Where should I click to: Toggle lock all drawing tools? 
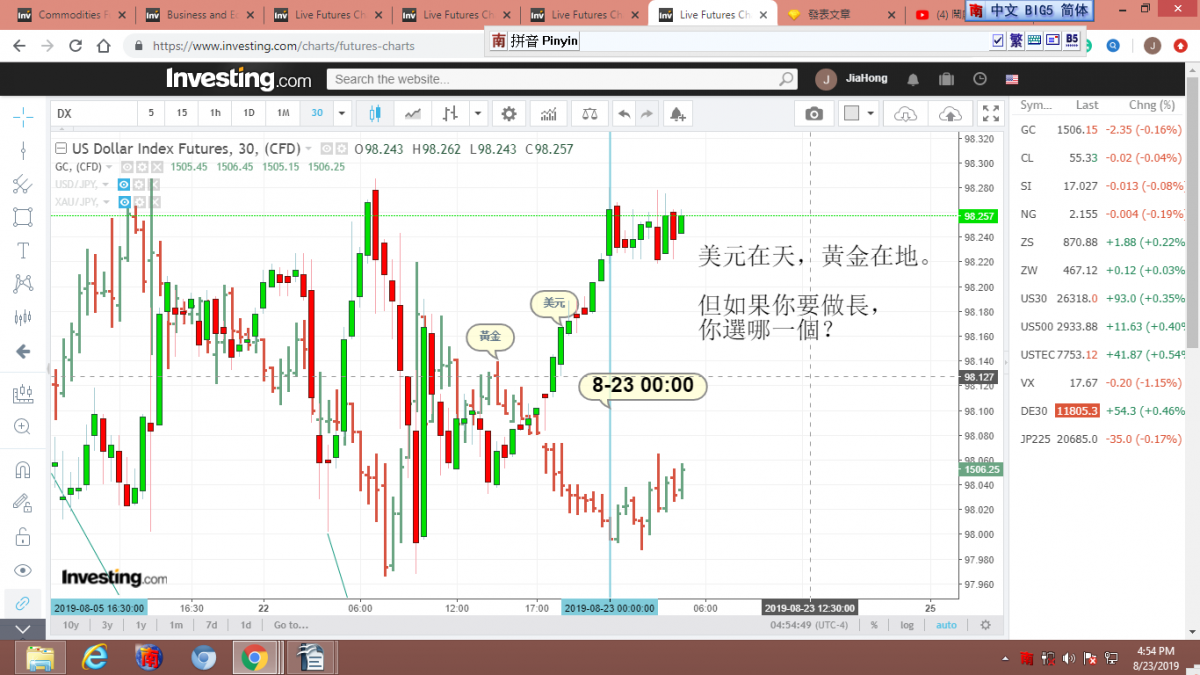coord(23,537)
